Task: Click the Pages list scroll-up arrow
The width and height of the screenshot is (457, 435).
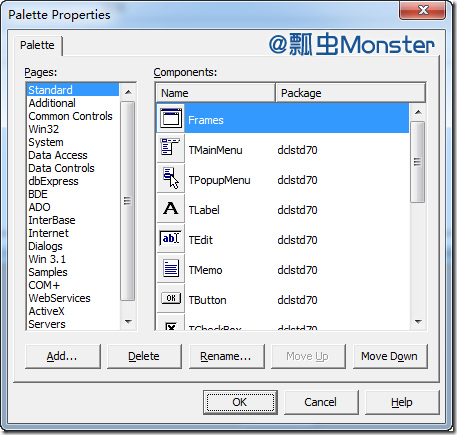Action: [128, 92]
